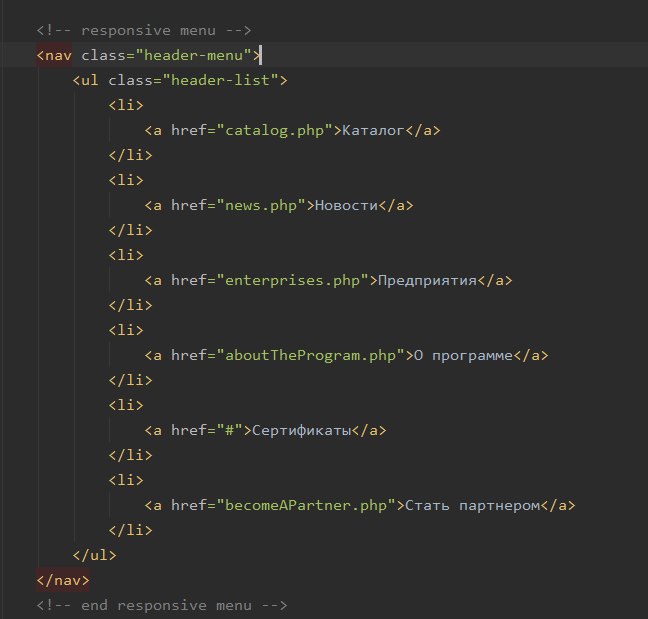Click the Каталог link text
This screenshot has height=619, width=648.
click(x=373, y=131)
